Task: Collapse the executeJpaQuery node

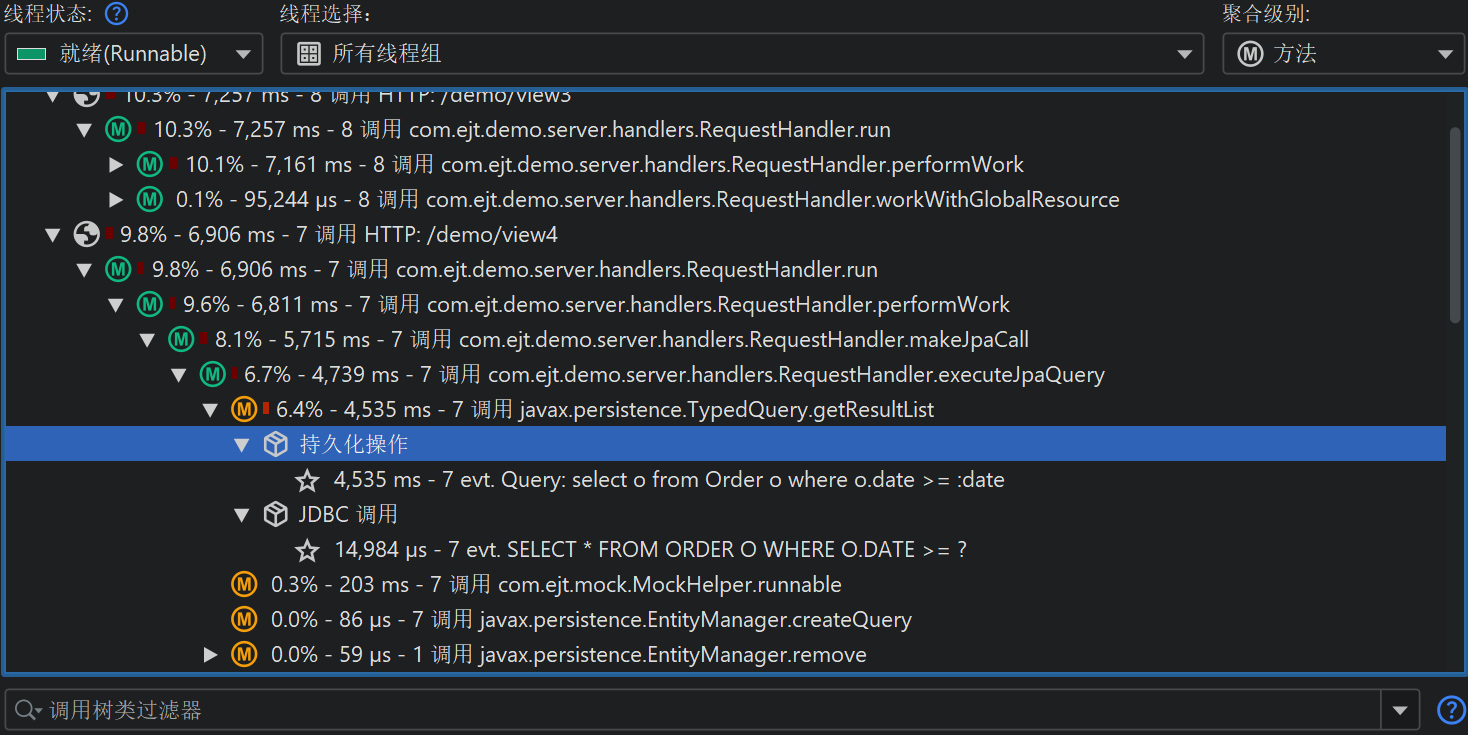Action: point(179,375)
